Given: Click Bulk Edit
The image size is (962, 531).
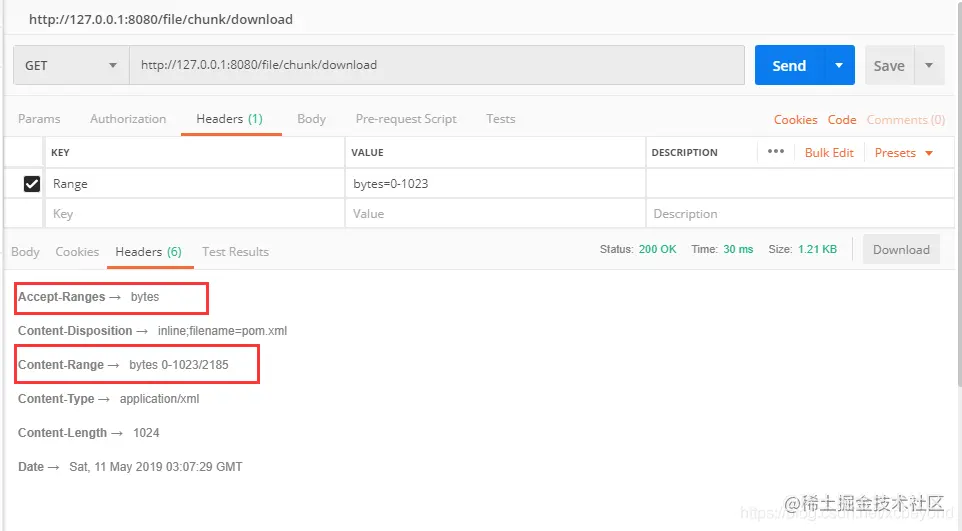Looking at the screenshot, I should (x=829, y=153).
